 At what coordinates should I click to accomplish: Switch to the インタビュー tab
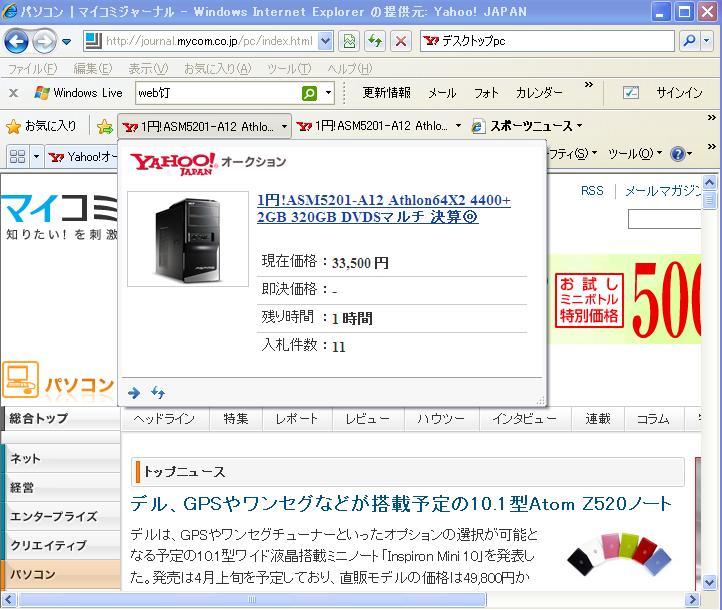click(x=525, y=419)
